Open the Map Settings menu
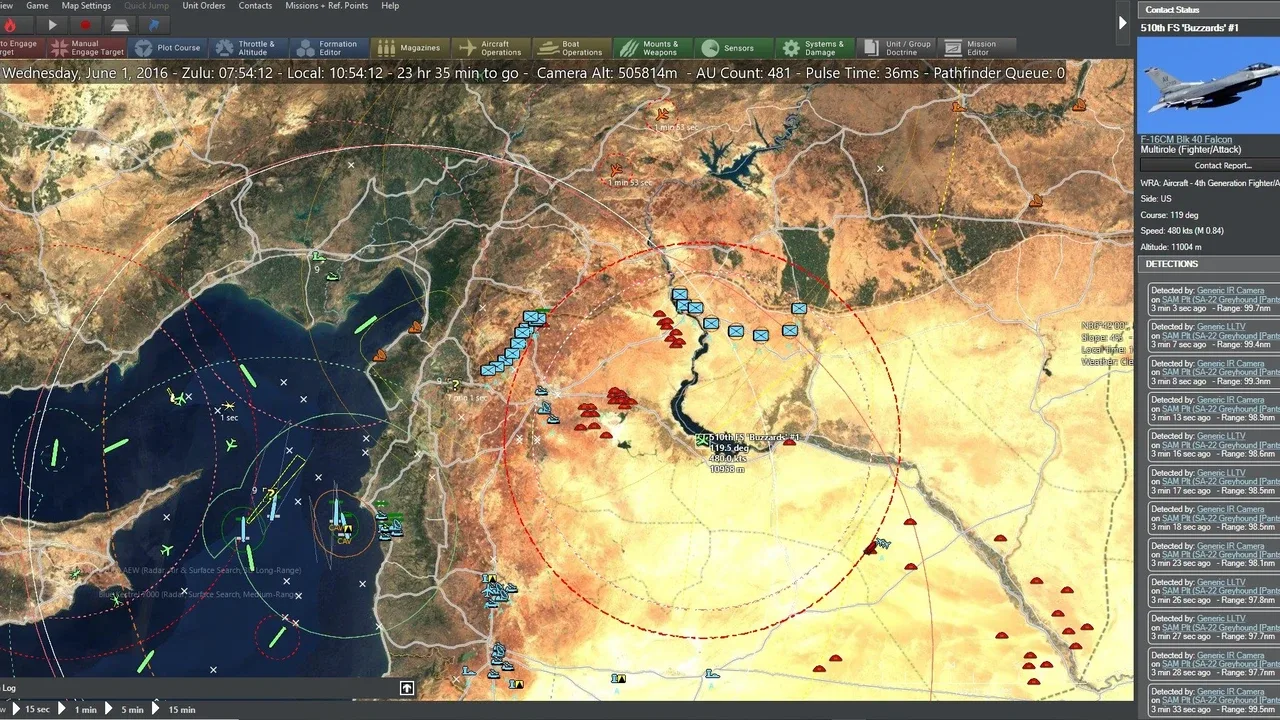This screenshot has height=720, width=1280. point(86,6)
